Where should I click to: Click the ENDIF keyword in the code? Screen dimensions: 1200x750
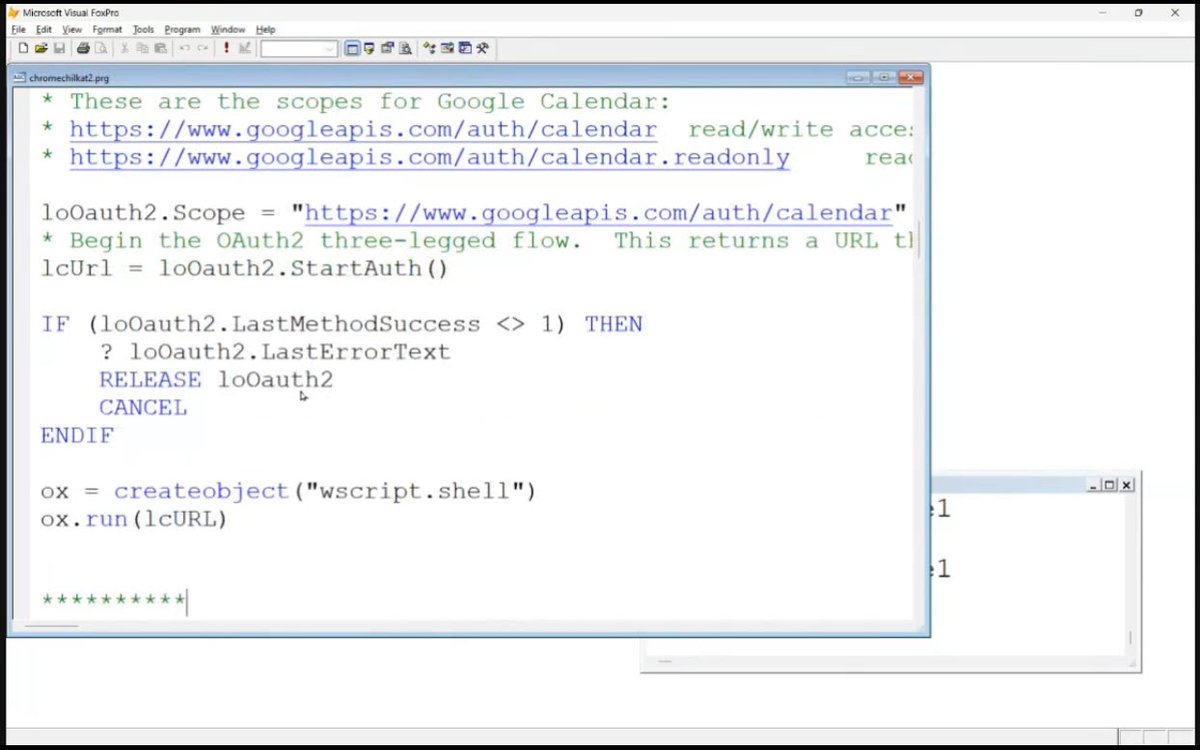click(77, 436)
